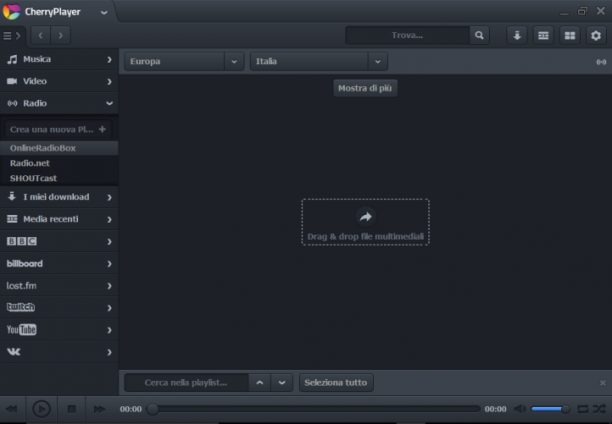Add new playlist with plus icon

(102, 129)
